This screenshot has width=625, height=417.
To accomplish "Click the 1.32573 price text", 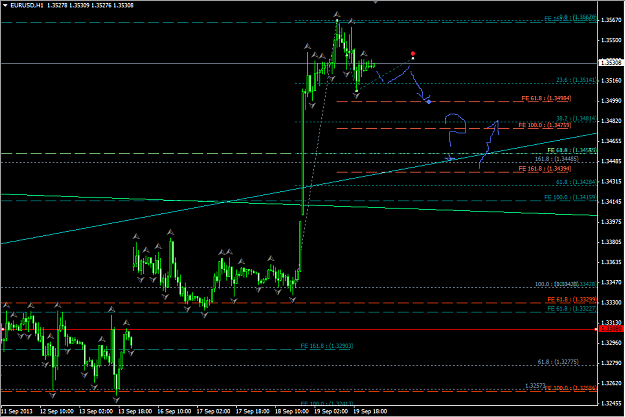I will (x=535, y=386).
